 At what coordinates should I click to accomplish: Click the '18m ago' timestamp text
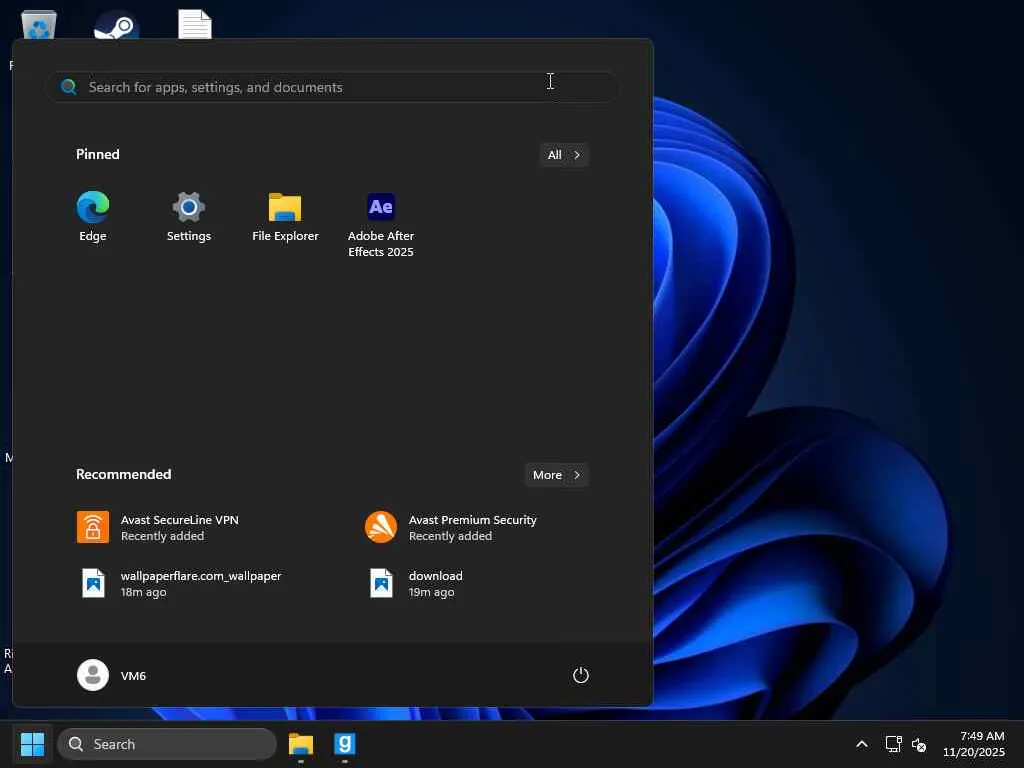coord(144,592)
